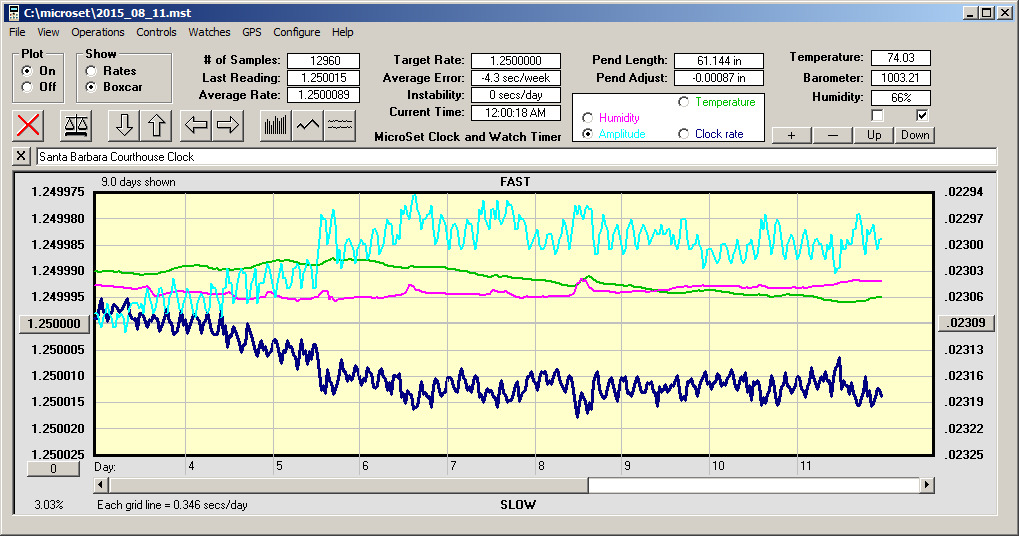Click the Current Time field

516,112
